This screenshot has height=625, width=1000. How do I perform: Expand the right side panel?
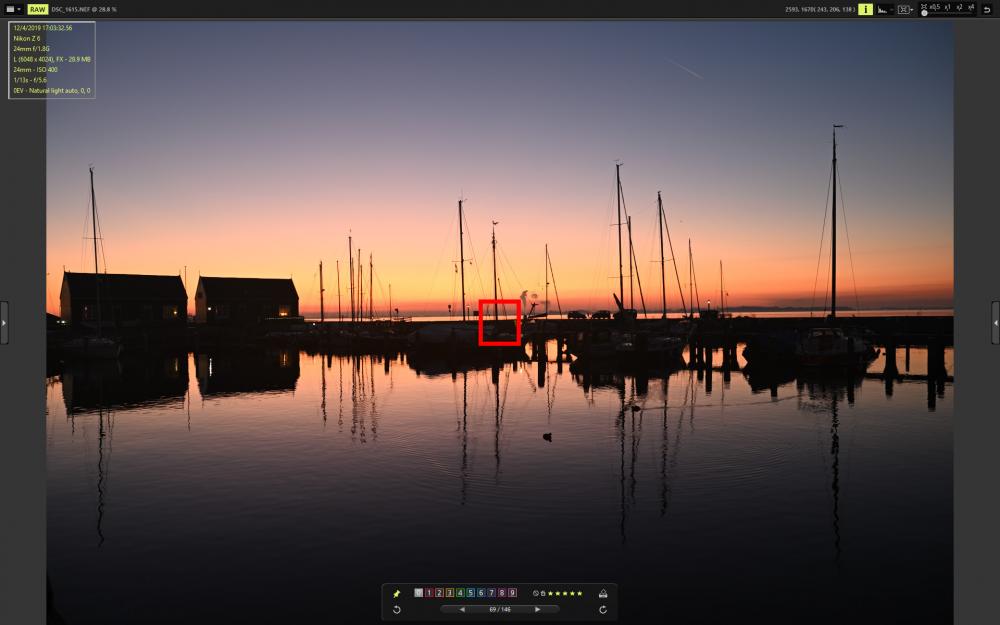click(996, 323)
